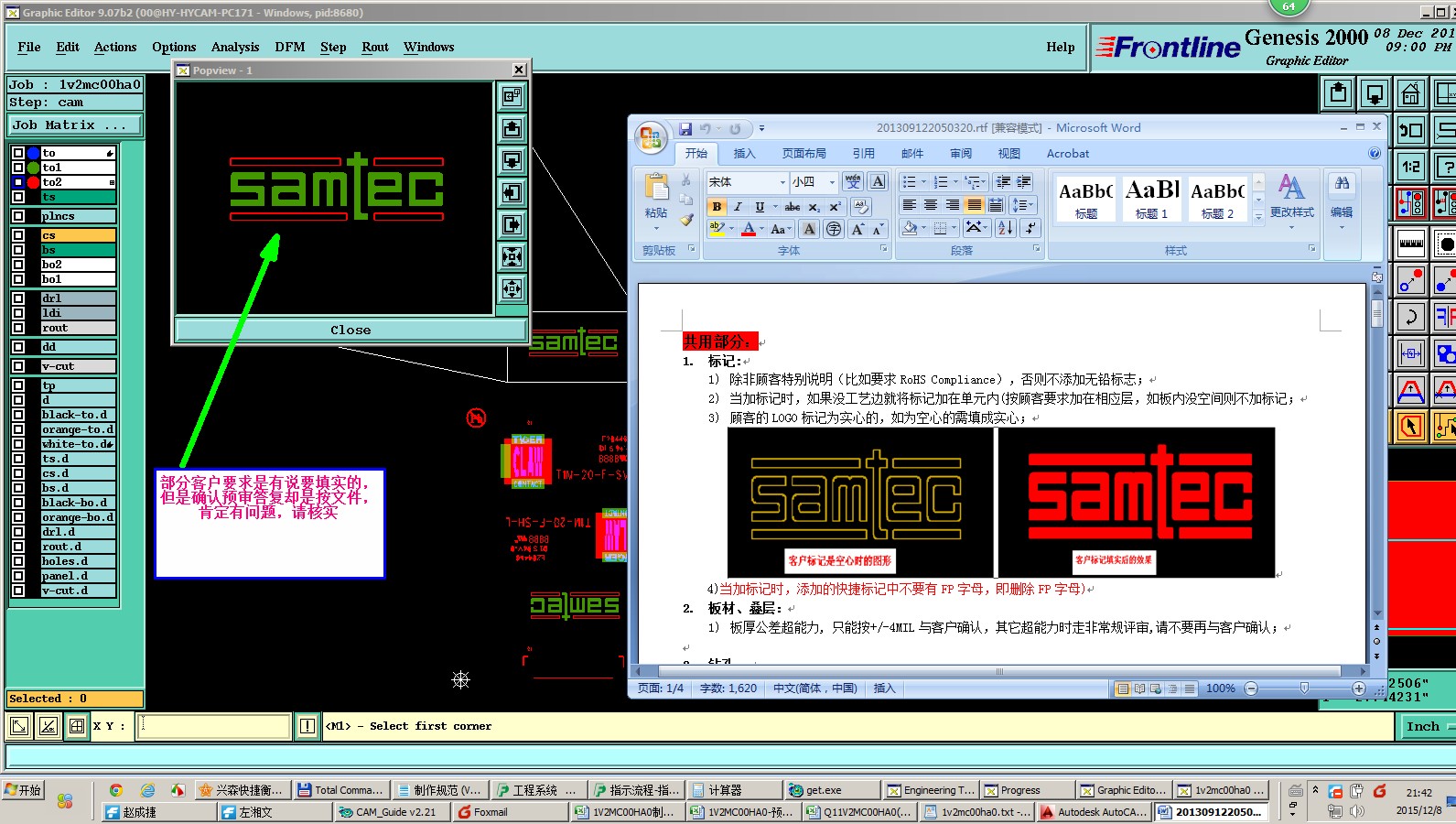This screenshot has width=1456, height=824.
Task: Click the red-bordered traffic light net icon
Action: coord(1410,203)
